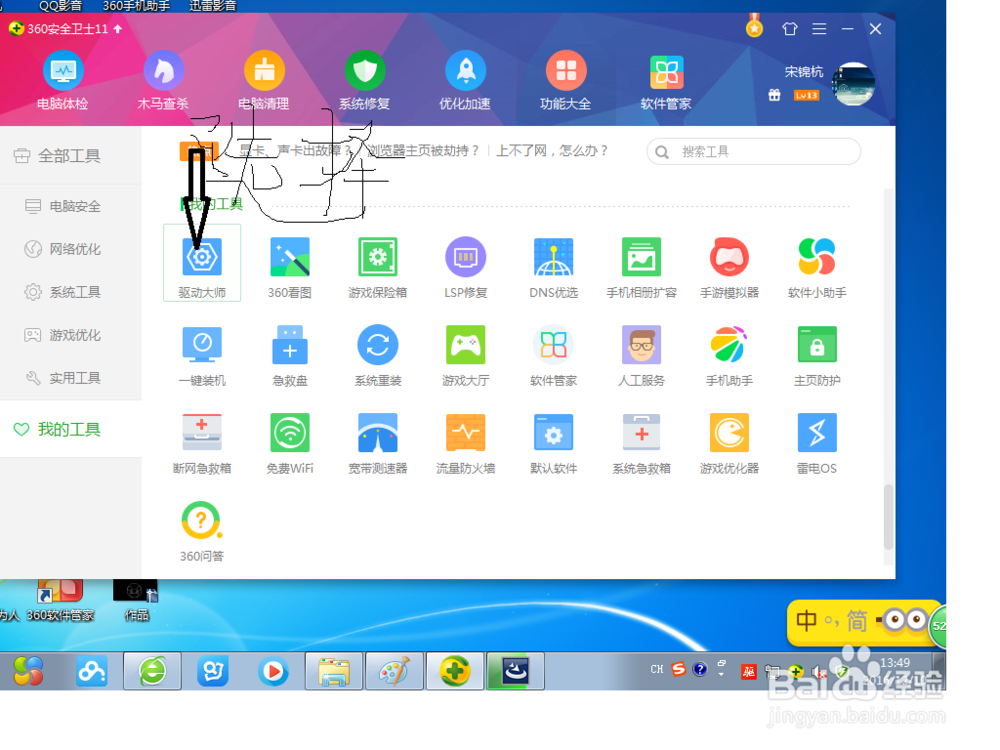This screenshot has width=1000, height=750.
Task: Open the 浏览器主页被劫持 help link
Action: (x=423, y=151)
